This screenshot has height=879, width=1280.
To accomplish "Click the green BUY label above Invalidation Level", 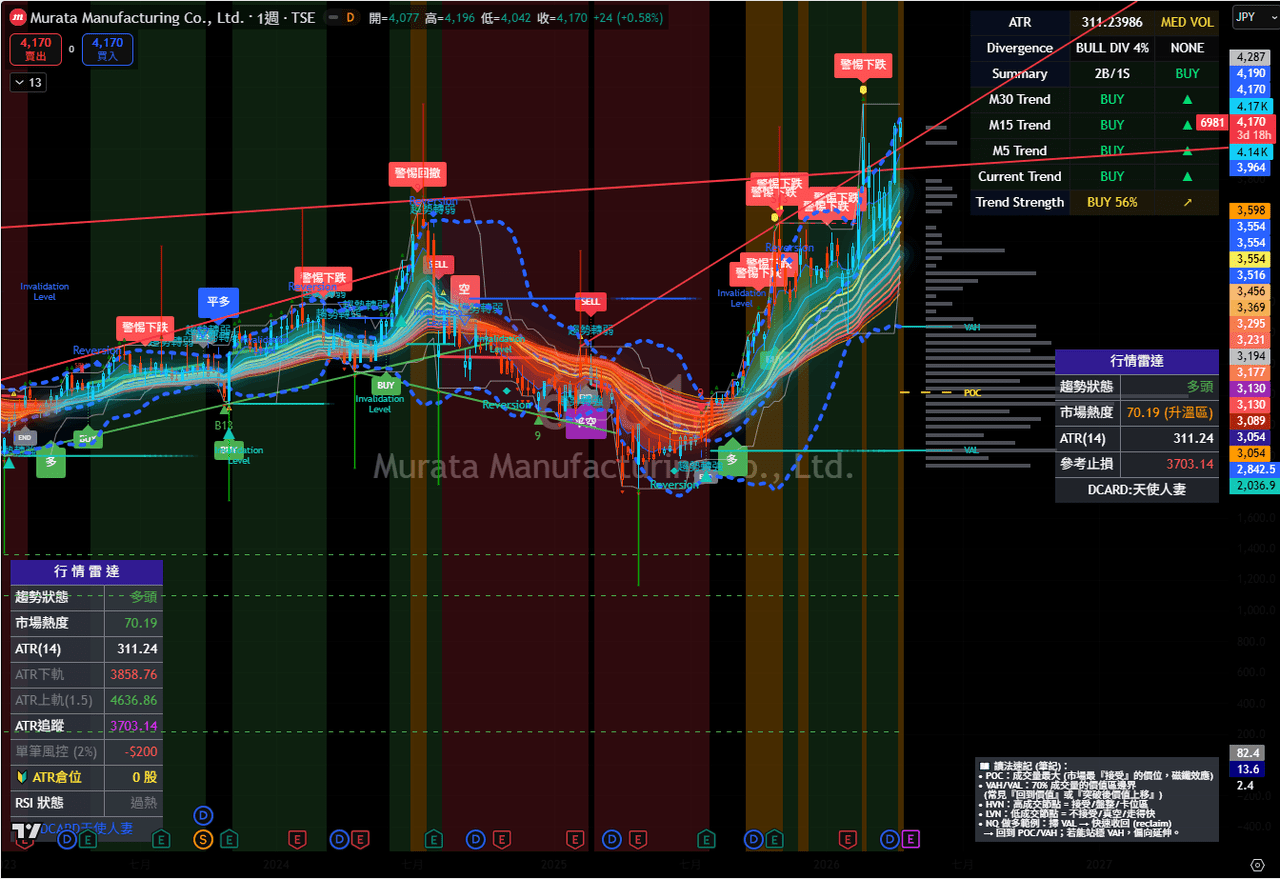I will coord(386,385).
